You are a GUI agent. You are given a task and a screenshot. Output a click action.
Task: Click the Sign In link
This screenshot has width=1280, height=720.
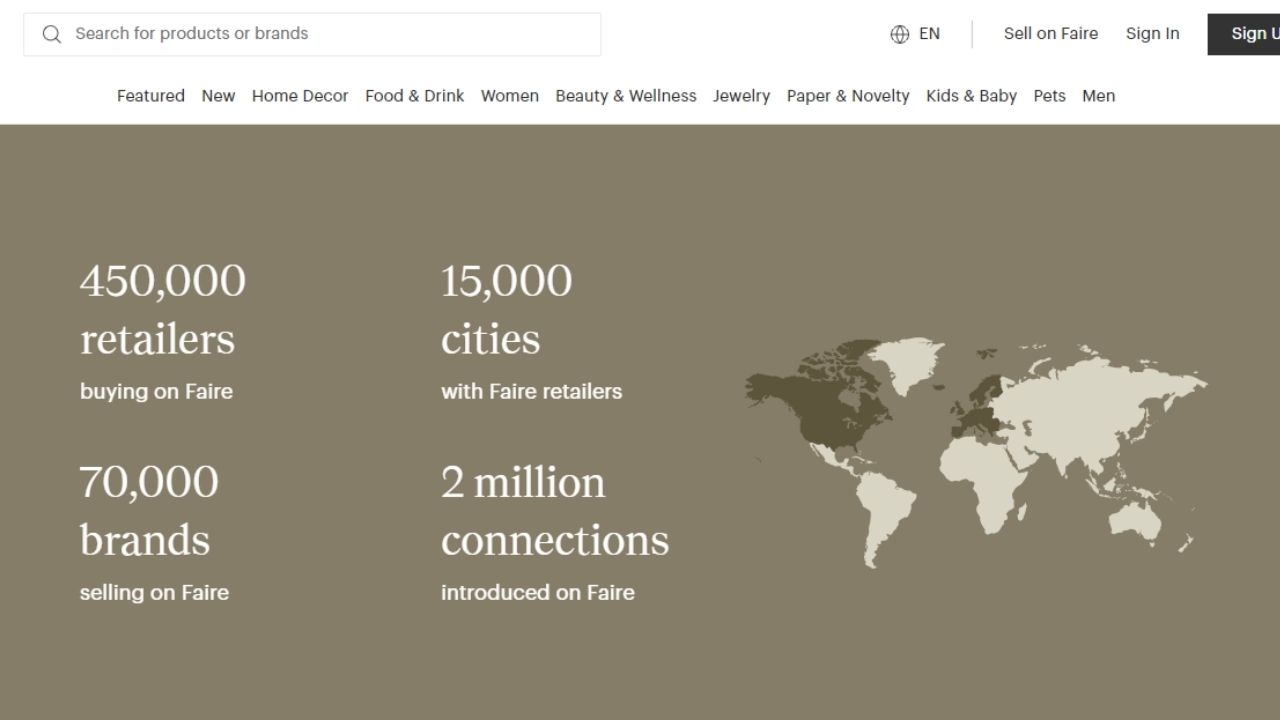[1152, 33]
